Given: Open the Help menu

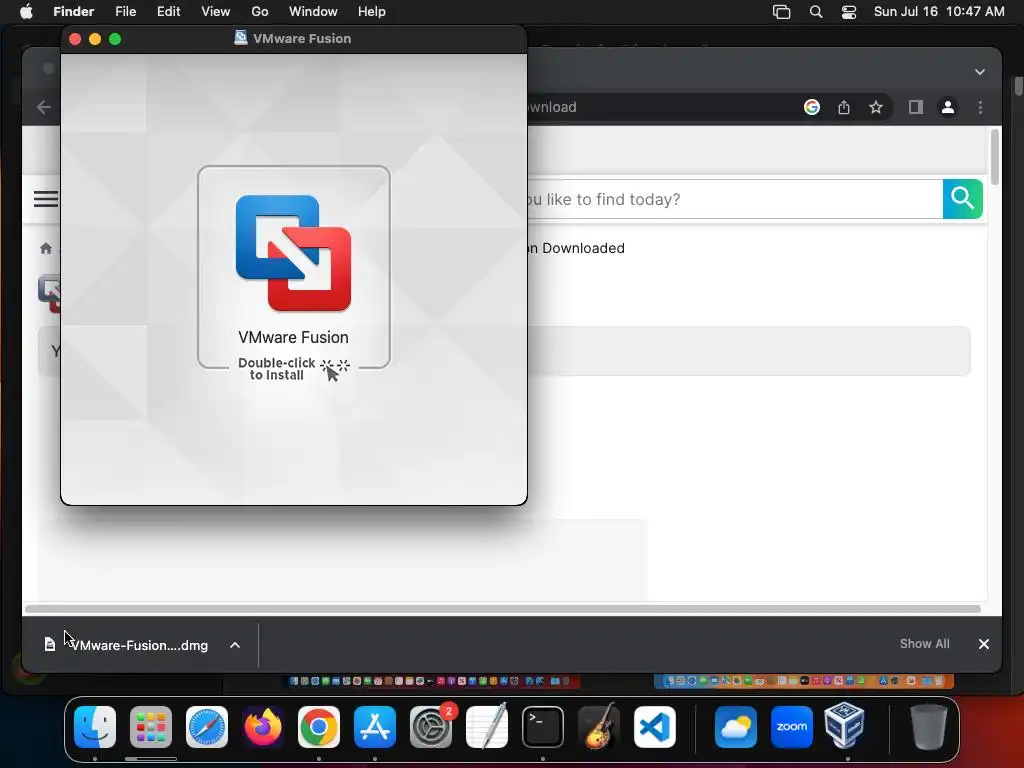Looking at the screenshot, I should (372, 12).
